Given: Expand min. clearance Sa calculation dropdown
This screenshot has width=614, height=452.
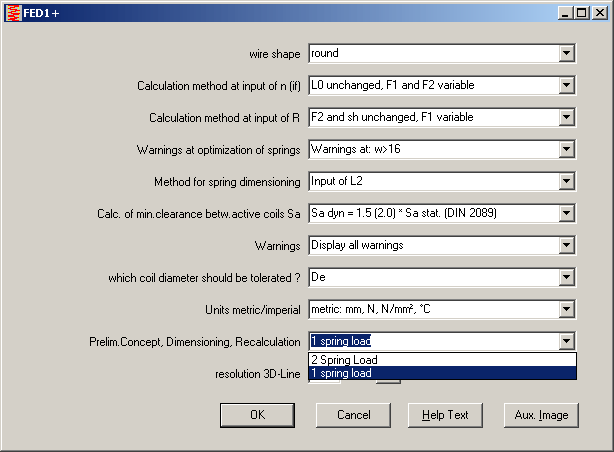Looking at the screenshot, I should tap(566, 214).
